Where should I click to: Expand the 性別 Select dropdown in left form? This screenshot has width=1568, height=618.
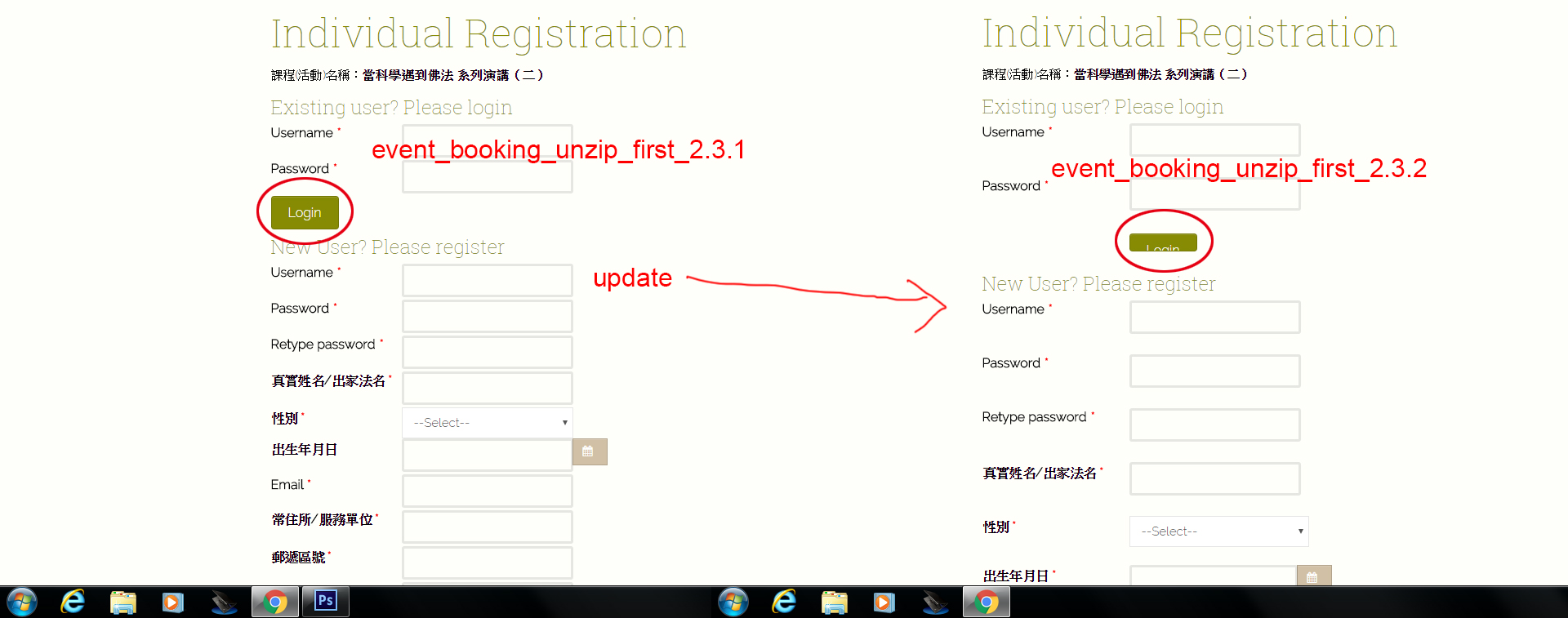pos(488,423)
